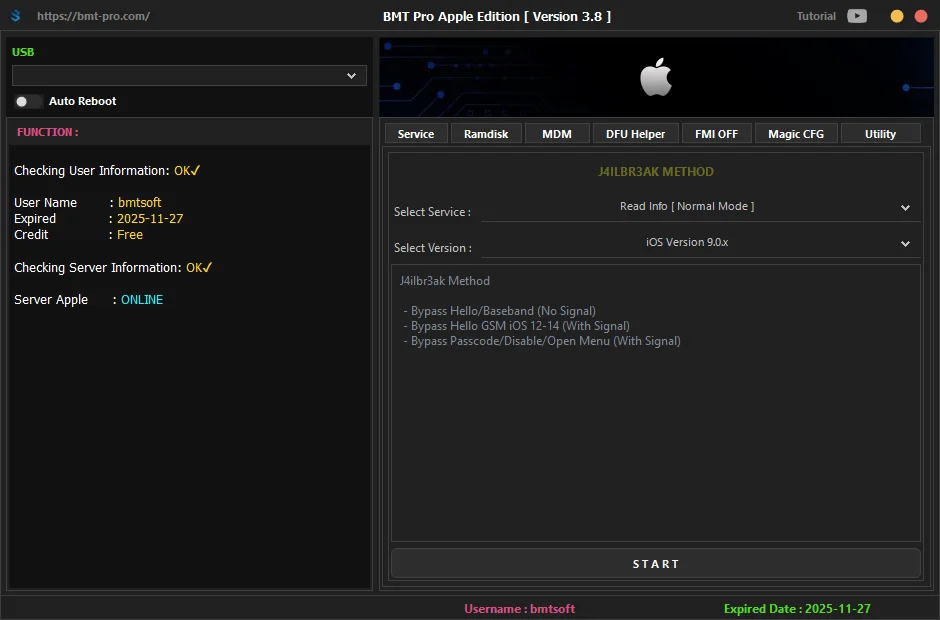Open the Utility tab
The width and height of the screenshot is (940, 620).
(x=881, y=134)
